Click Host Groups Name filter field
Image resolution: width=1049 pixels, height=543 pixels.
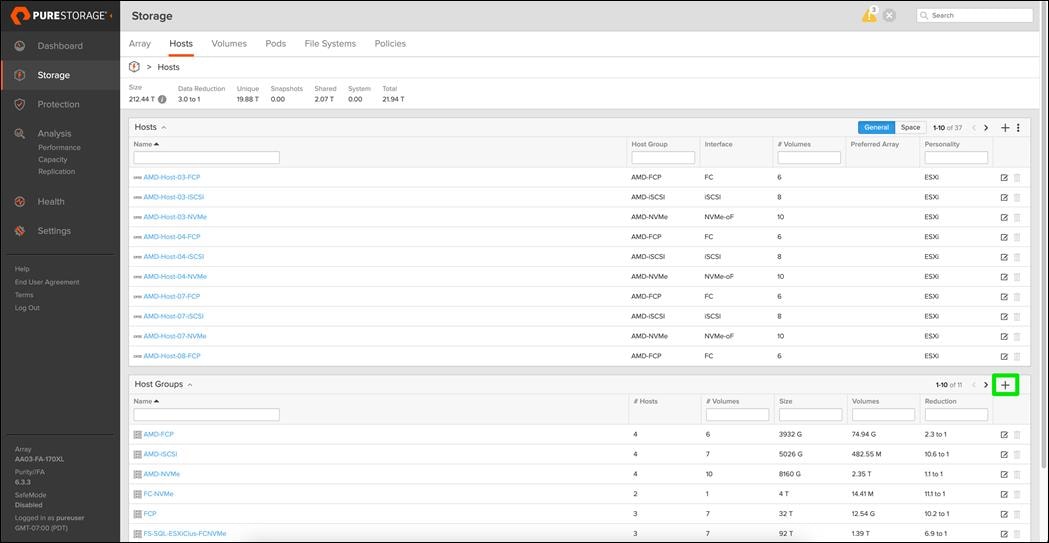(x=207, y=415)
